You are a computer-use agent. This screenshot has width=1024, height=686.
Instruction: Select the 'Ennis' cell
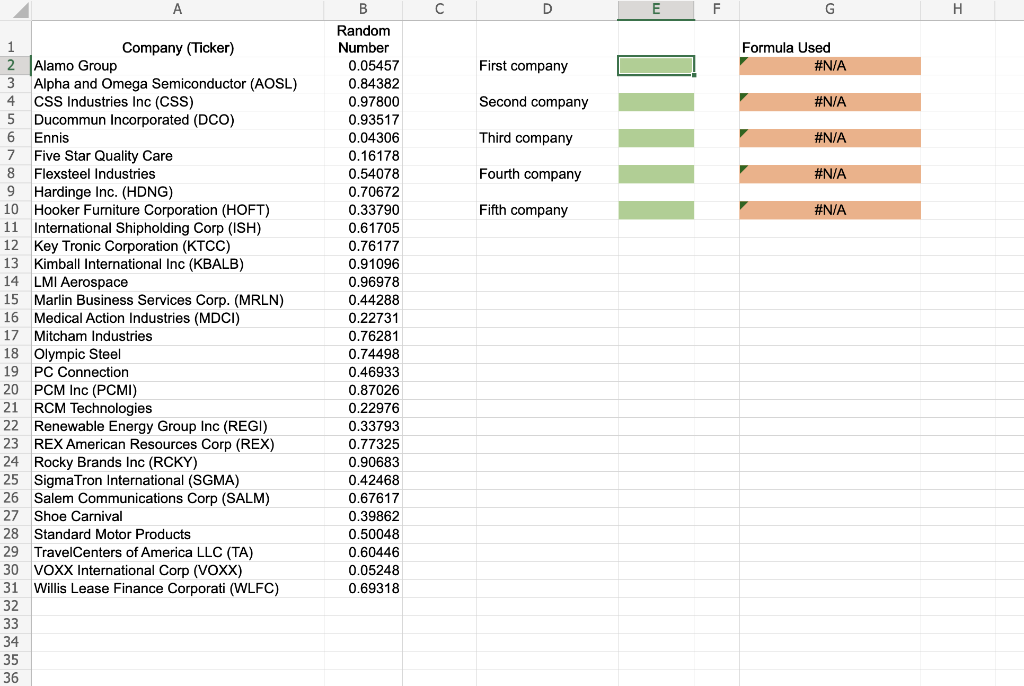[178, 138]
